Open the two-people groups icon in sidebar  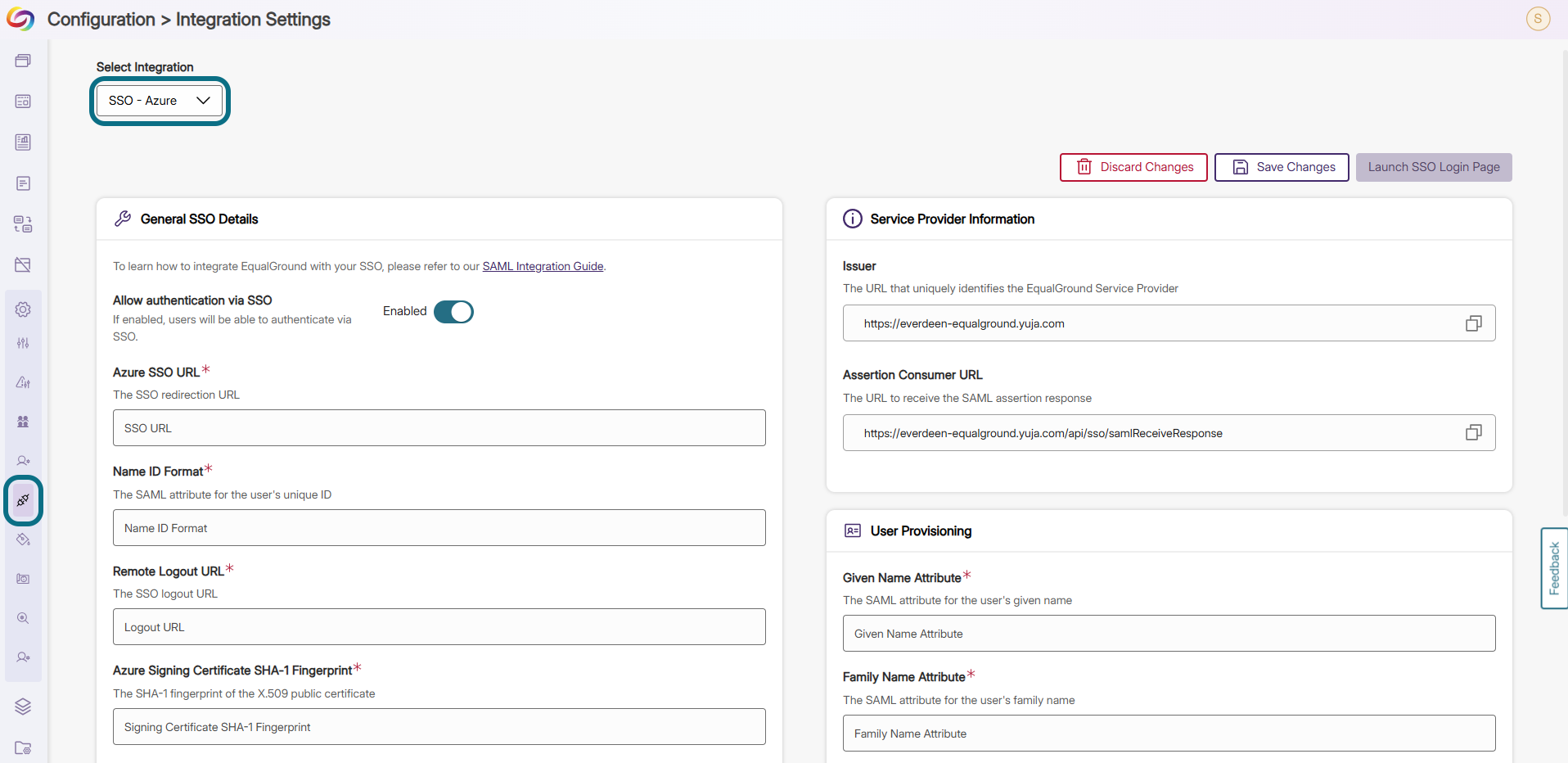click(23, 422)
